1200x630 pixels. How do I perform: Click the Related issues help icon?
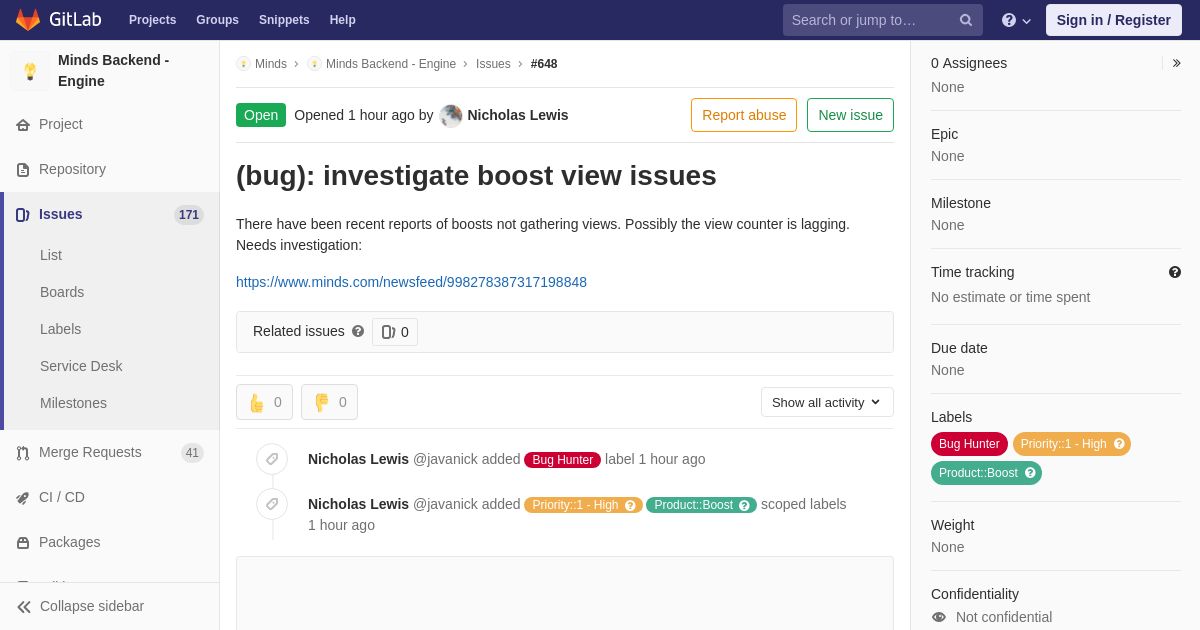click(358, 331)
